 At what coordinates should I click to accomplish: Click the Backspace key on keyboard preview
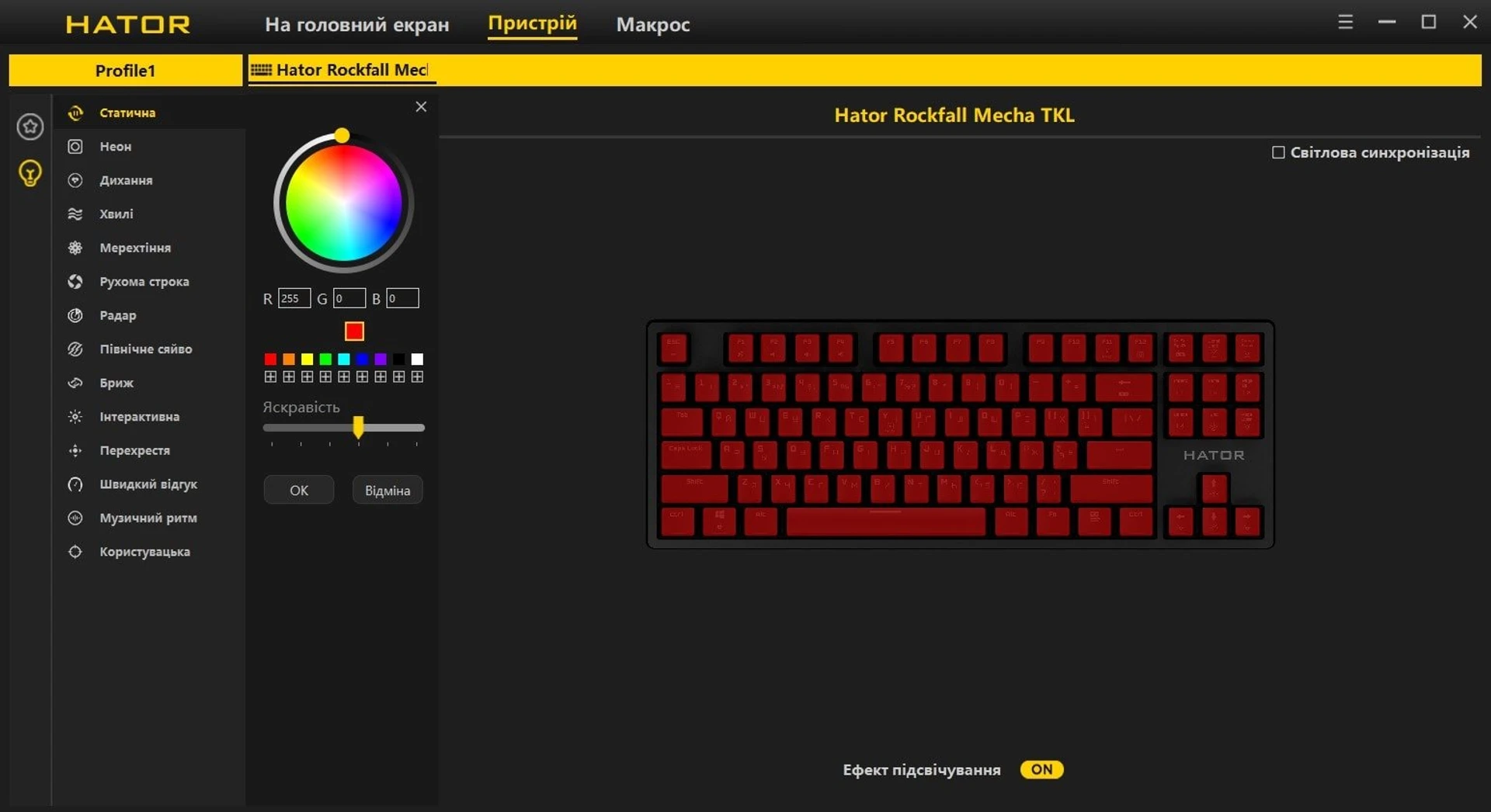[1124, 387]
